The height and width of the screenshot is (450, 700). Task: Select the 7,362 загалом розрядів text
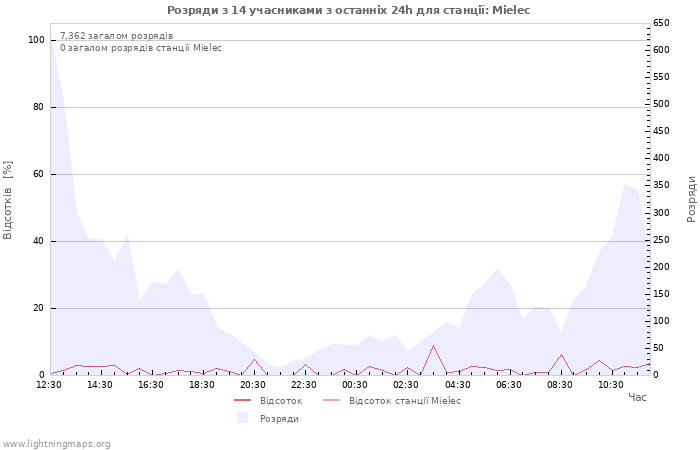116,36
